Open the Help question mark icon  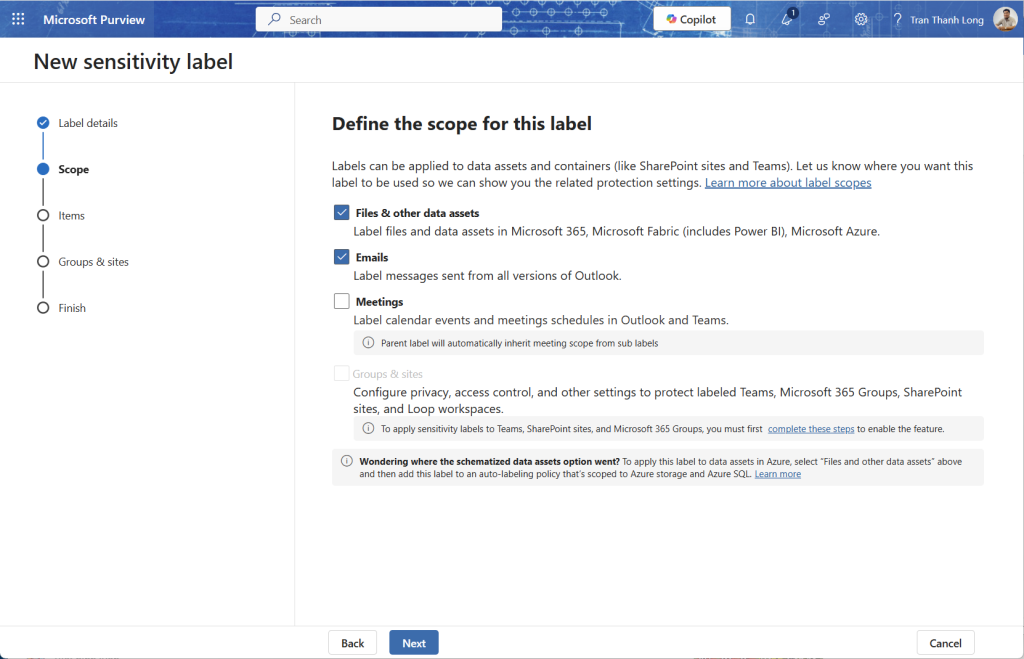(x=897, y=19)
